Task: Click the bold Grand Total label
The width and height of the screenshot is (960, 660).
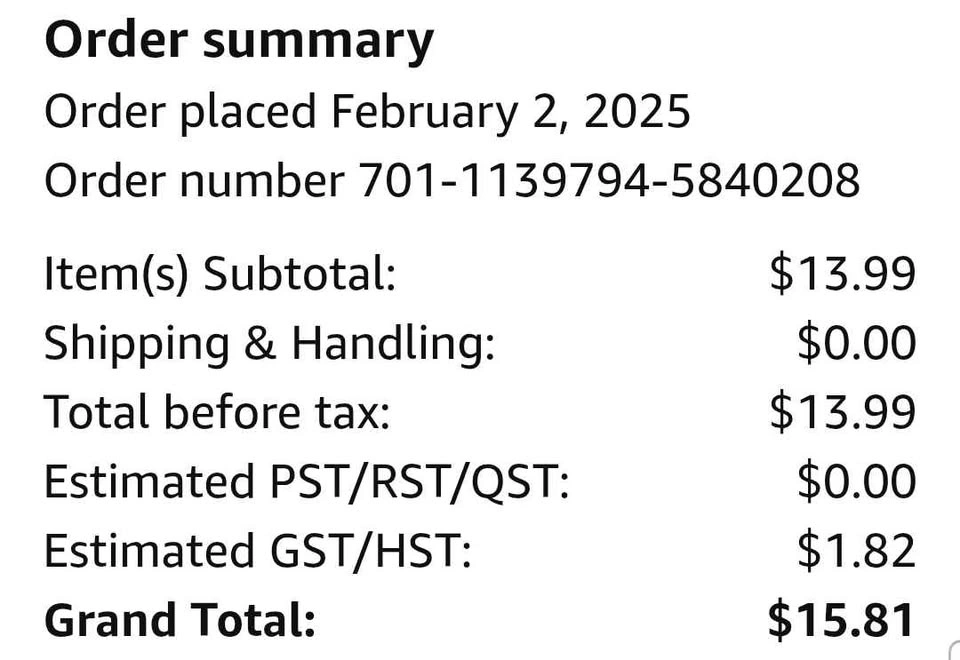Action: click(x=180, y=620)
